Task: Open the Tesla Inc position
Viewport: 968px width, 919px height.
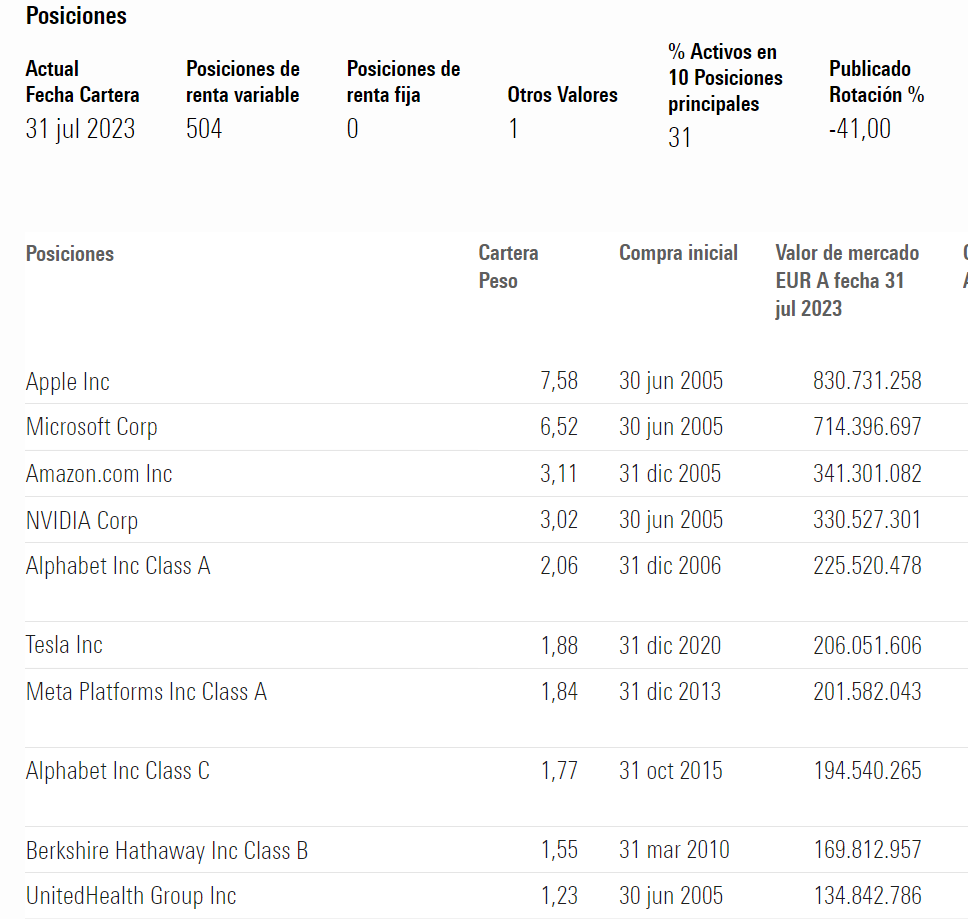Action: coord(64,645)
